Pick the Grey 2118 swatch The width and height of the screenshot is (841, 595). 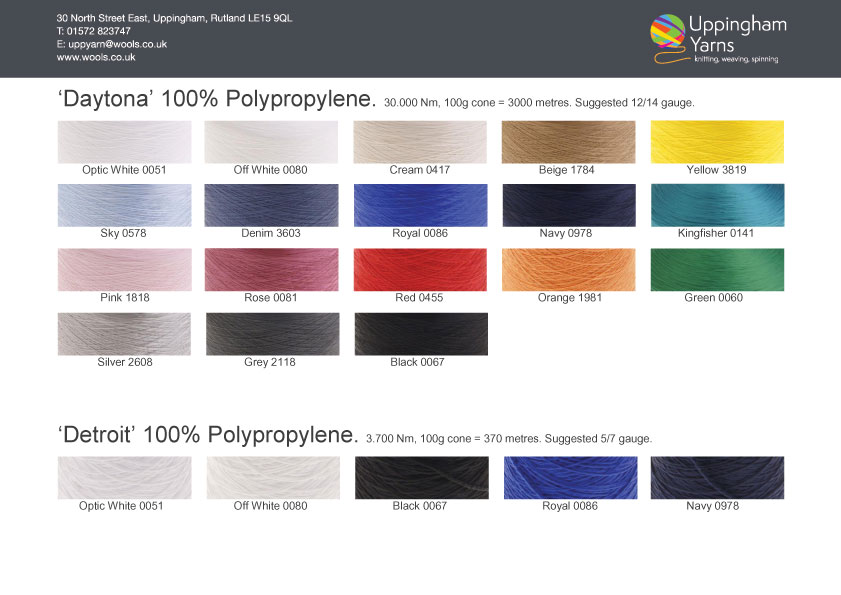point(271,333)
